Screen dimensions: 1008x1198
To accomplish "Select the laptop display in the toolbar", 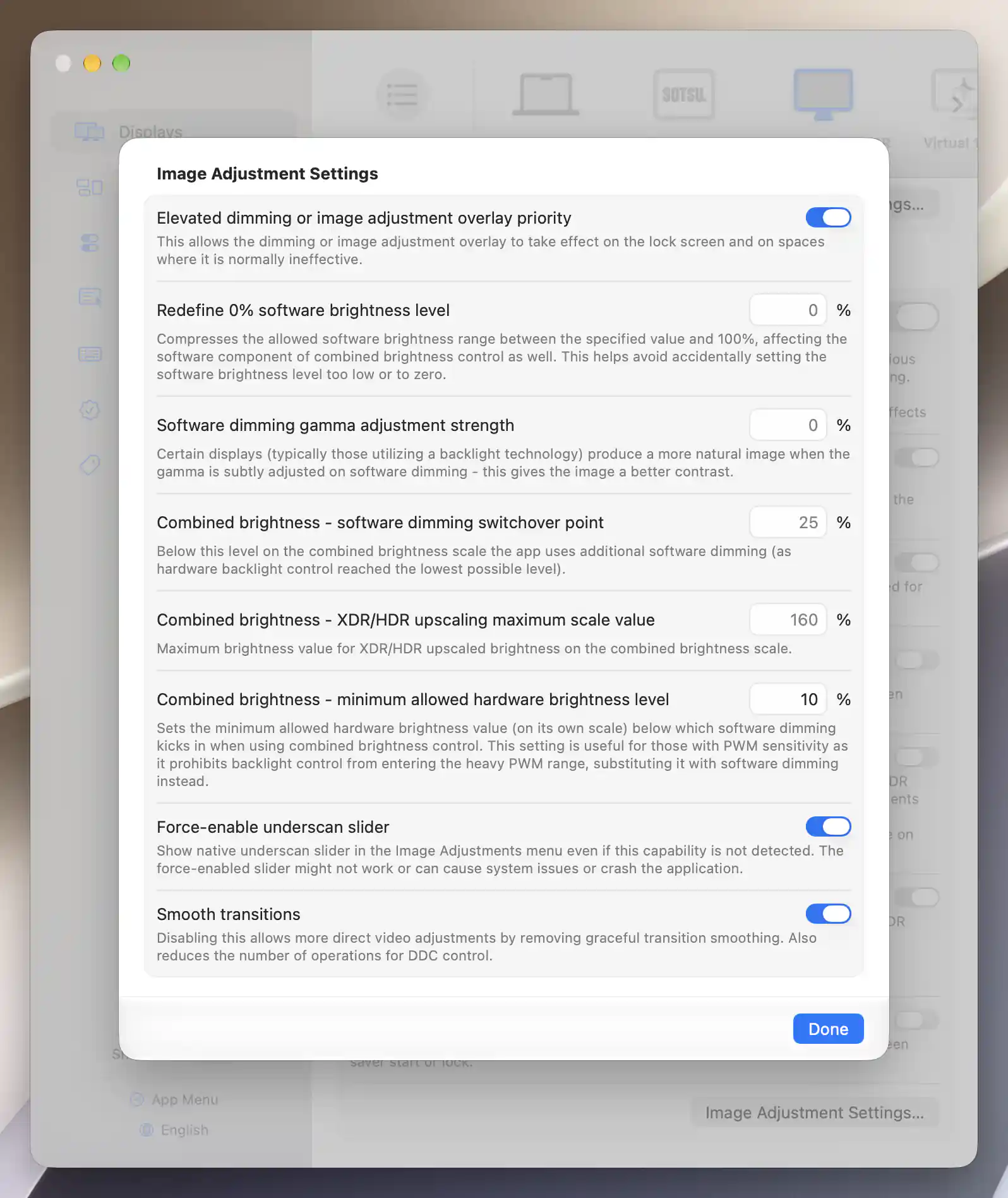I will click(545, 95).
